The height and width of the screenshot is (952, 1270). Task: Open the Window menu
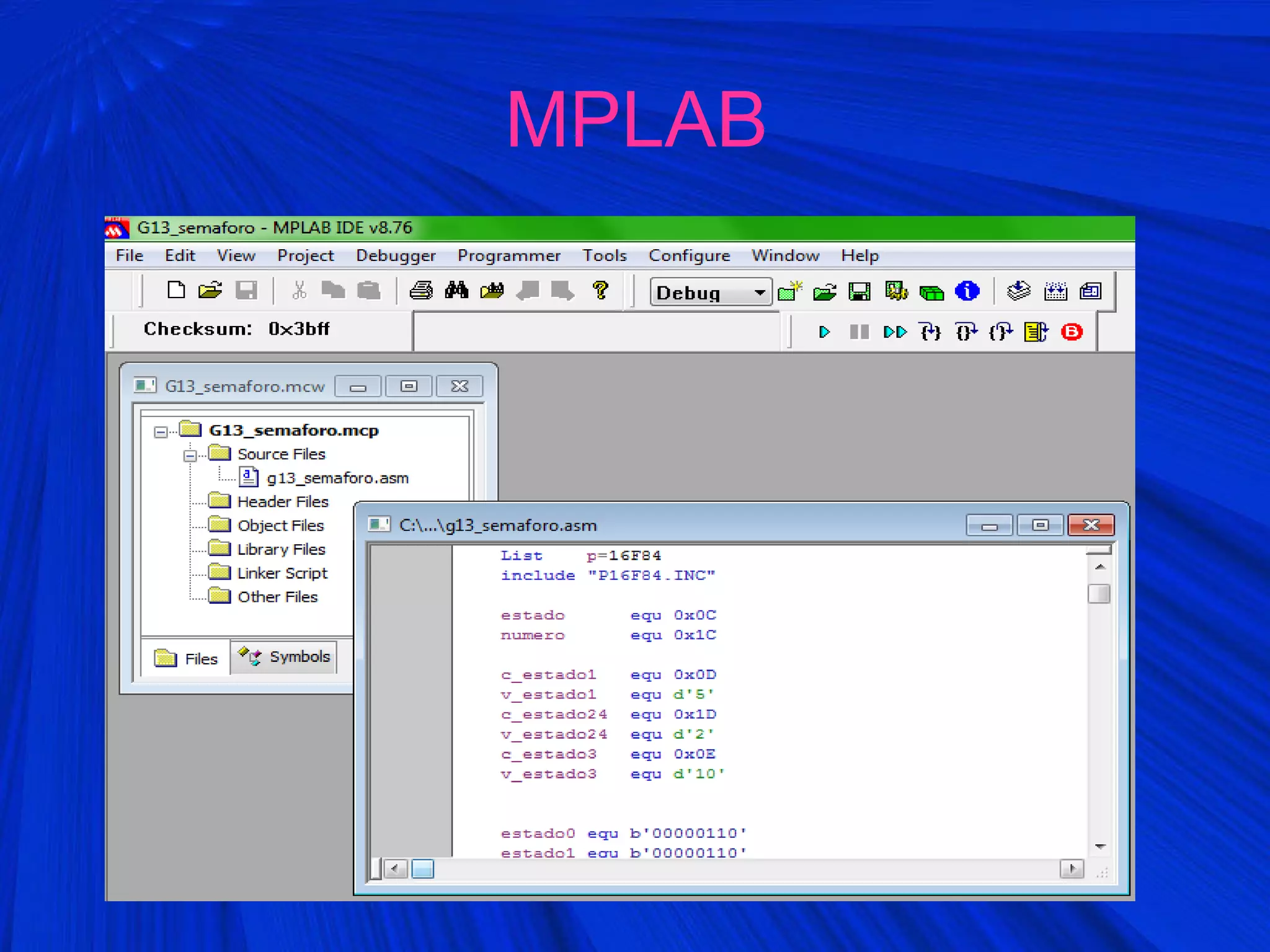click(x=786, y=255)
